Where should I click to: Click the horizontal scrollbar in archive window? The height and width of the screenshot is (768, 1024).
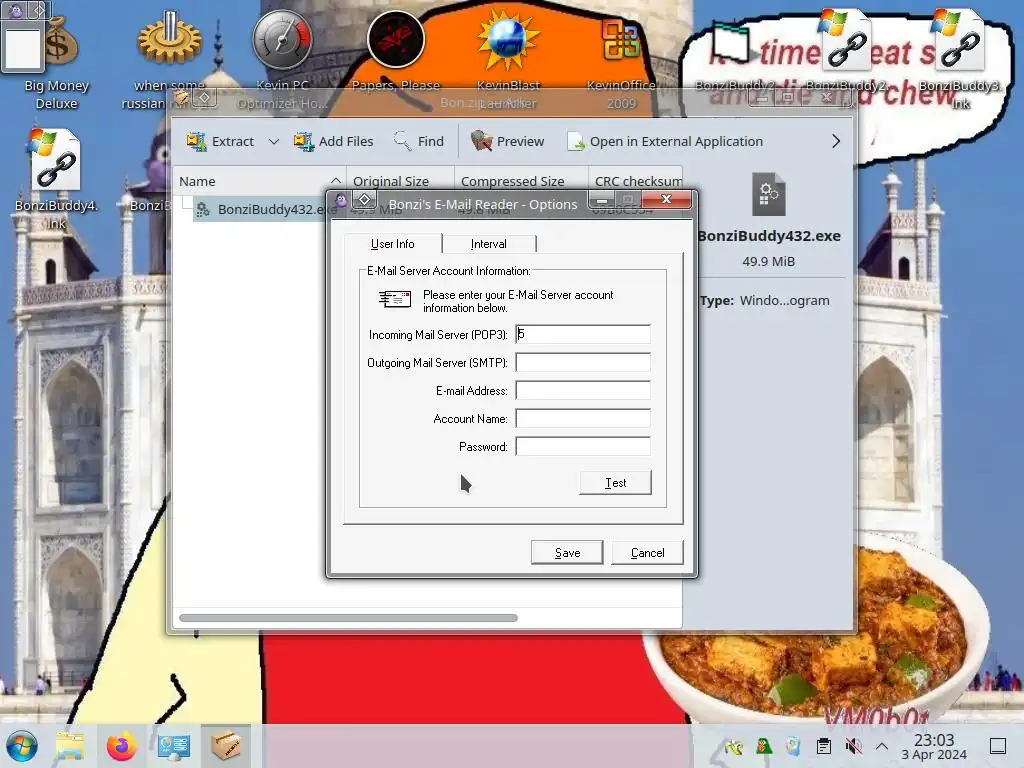(x=348, y=618)
